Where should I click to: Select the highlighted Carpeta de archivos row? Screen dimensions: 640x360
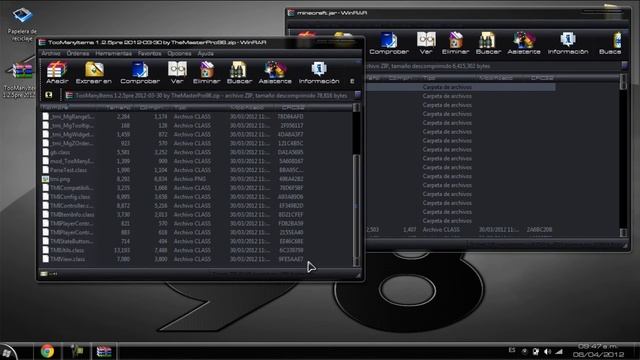pos(460,87)
